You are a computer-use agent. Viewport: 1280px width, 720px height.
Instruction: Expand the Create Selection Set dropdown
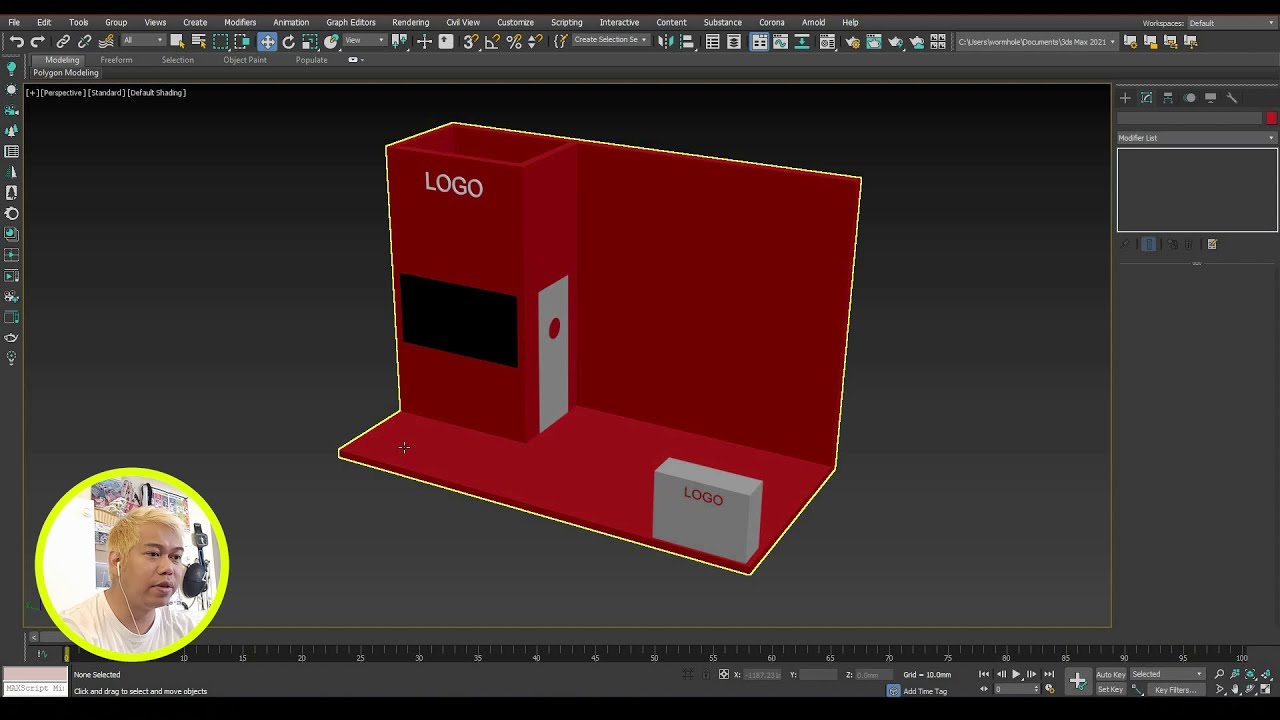(x=611, y=40)
